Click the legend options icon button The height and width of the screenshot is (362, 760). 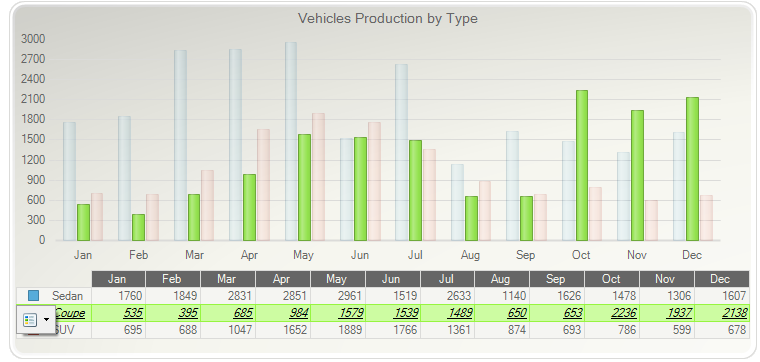30,319
